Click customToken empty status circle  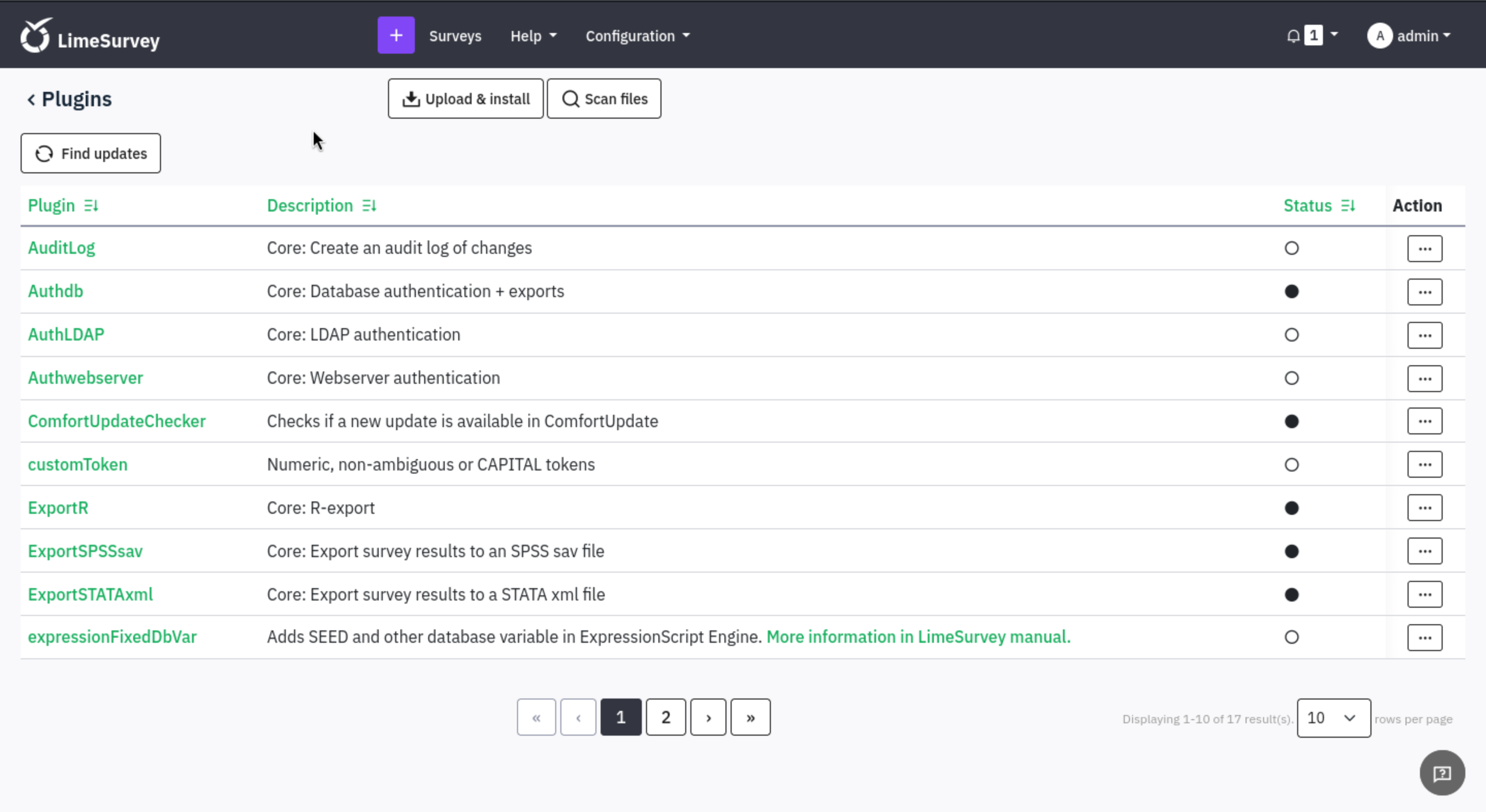pos(1291,465)
